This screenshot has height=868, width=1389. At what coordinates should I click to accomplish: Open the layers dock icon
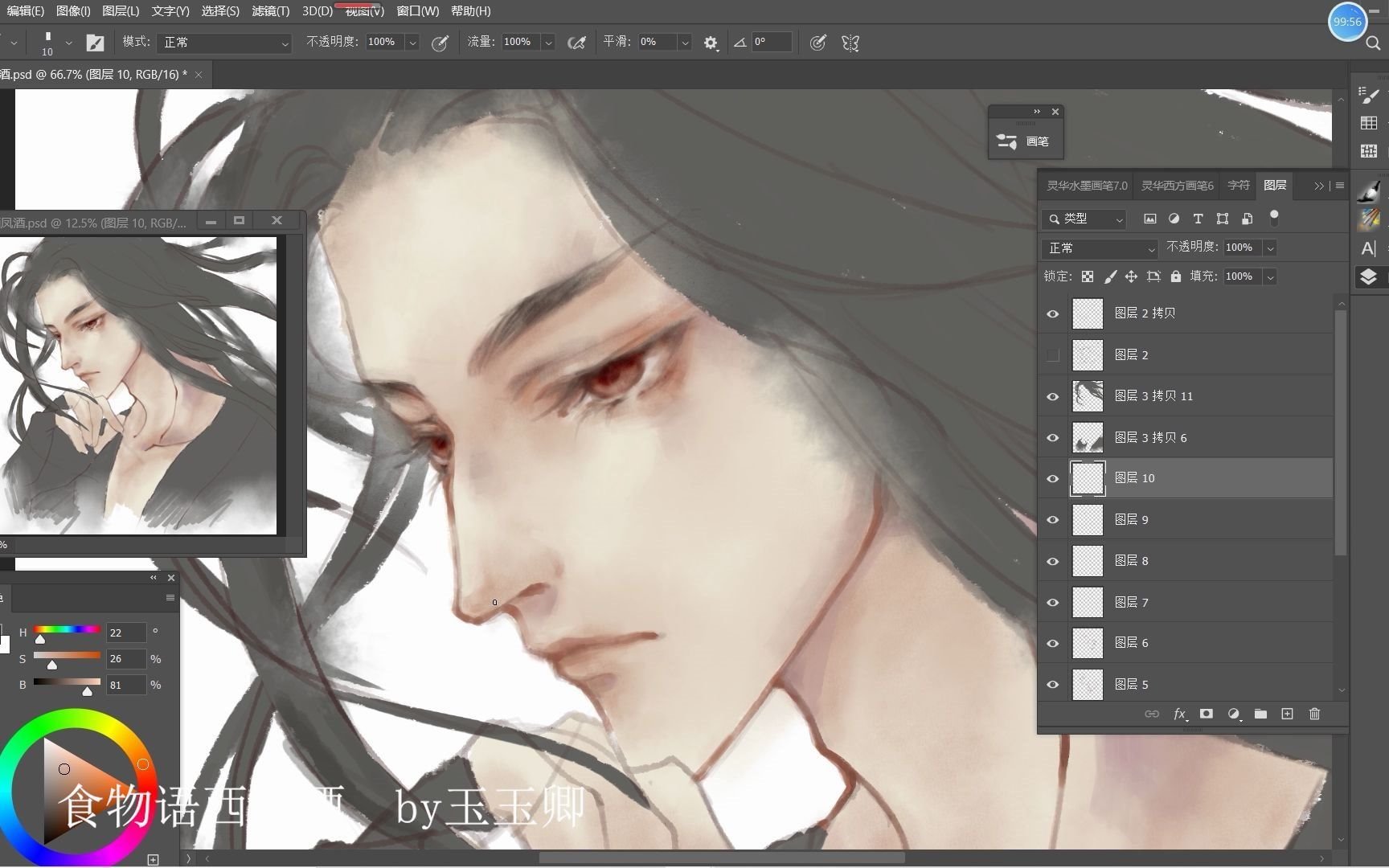(1368, 277)
